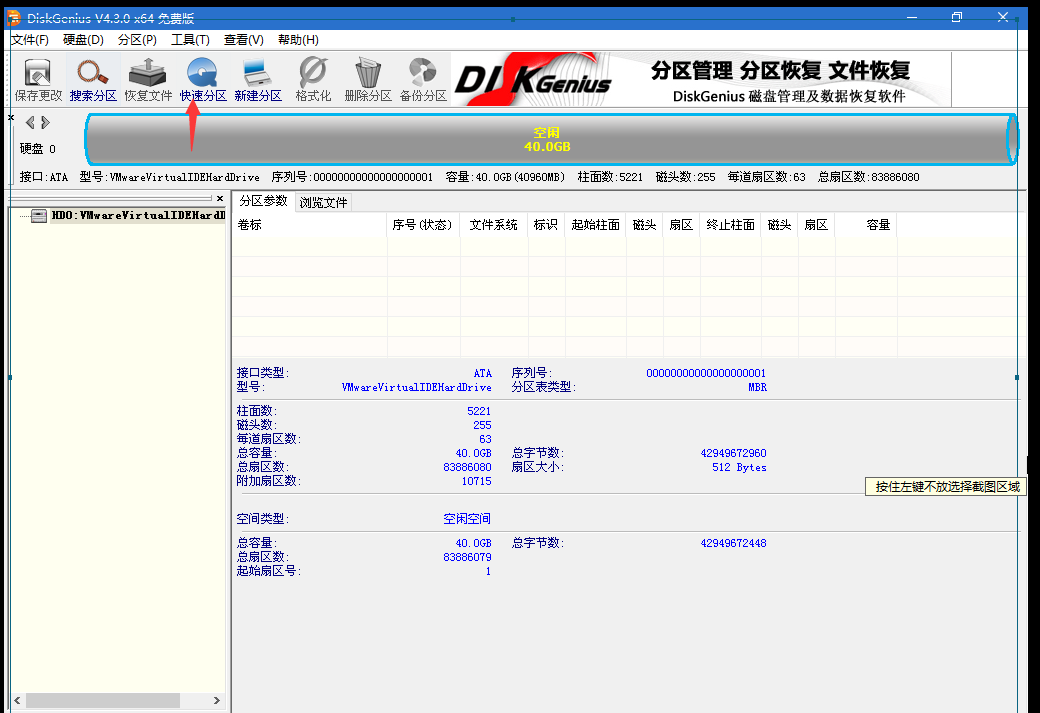Click the 接口类型 ATA value

483,373
